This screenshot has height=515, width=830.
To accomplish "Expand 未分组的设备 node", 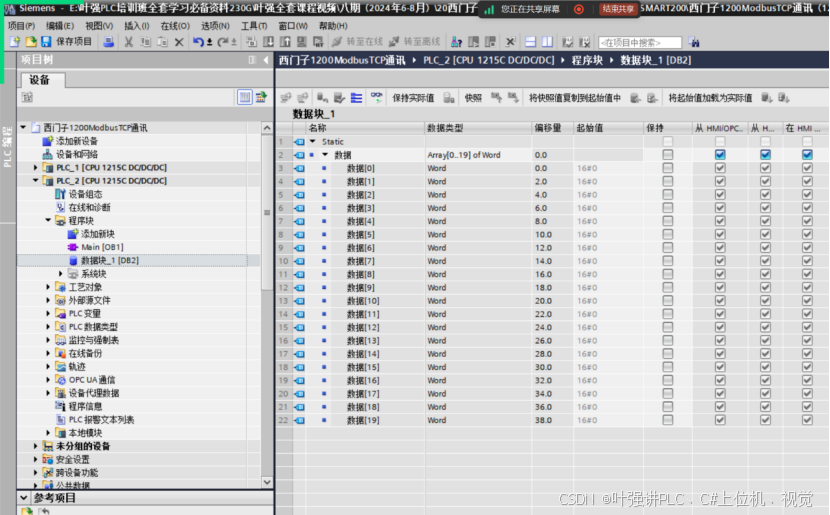I will (x=35, y=446).
